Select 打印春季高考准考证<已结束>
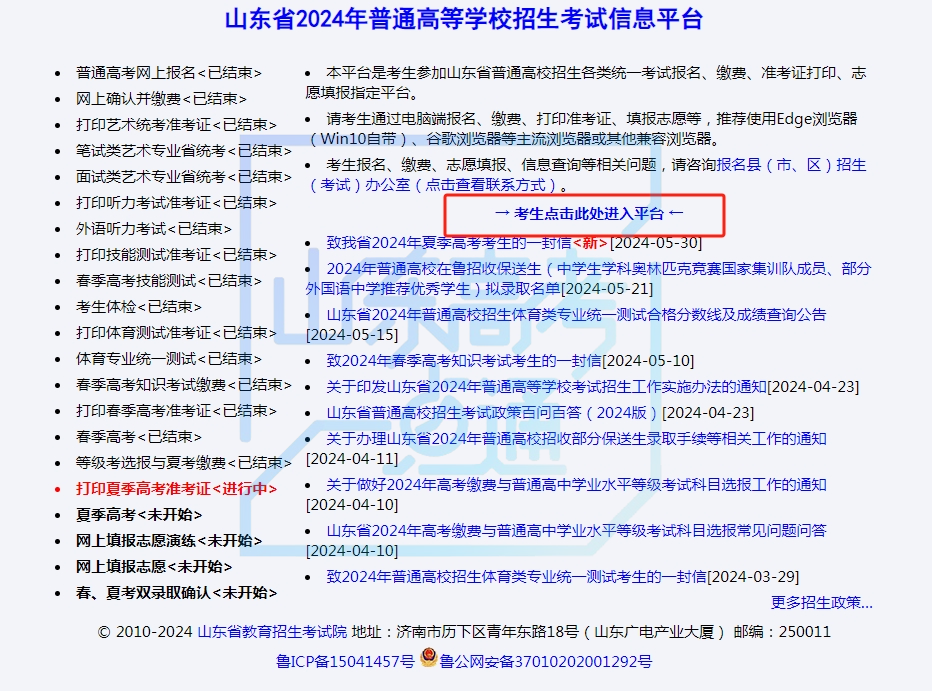932x691 pixels. point(176,411)
